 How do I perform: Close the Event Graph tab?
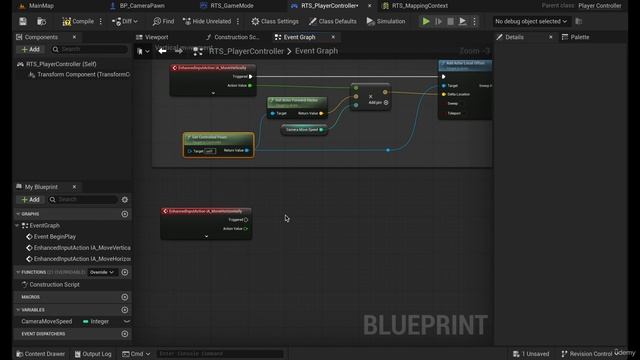[x=333, y=37]
